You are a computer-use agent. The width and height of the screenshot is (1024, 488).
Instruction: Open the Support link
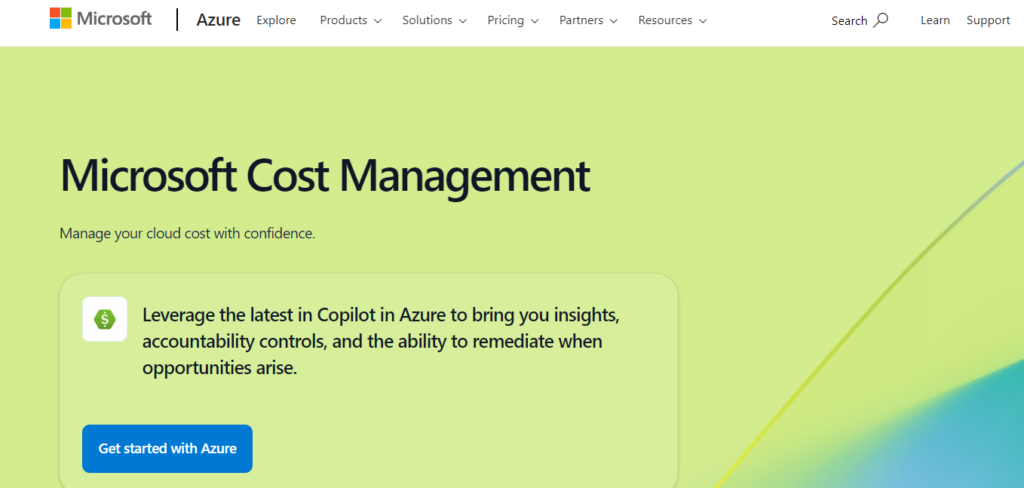click(x=988, y=20)
